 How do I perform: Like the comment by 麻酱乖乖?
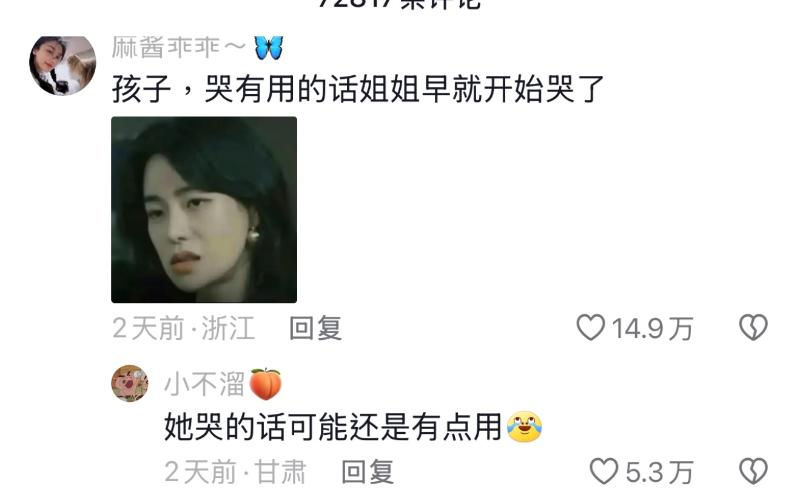click(x=591, y=328)
